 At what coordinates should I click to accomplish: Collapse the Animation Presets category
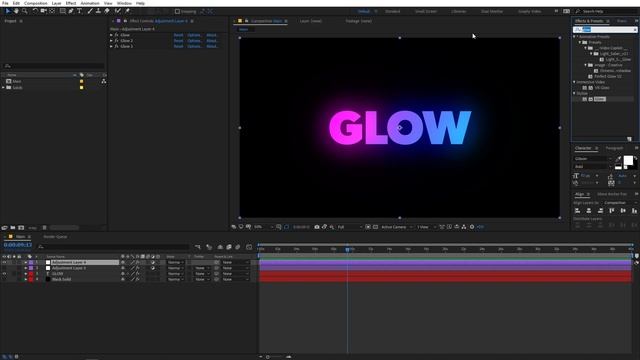pos(575,37)
